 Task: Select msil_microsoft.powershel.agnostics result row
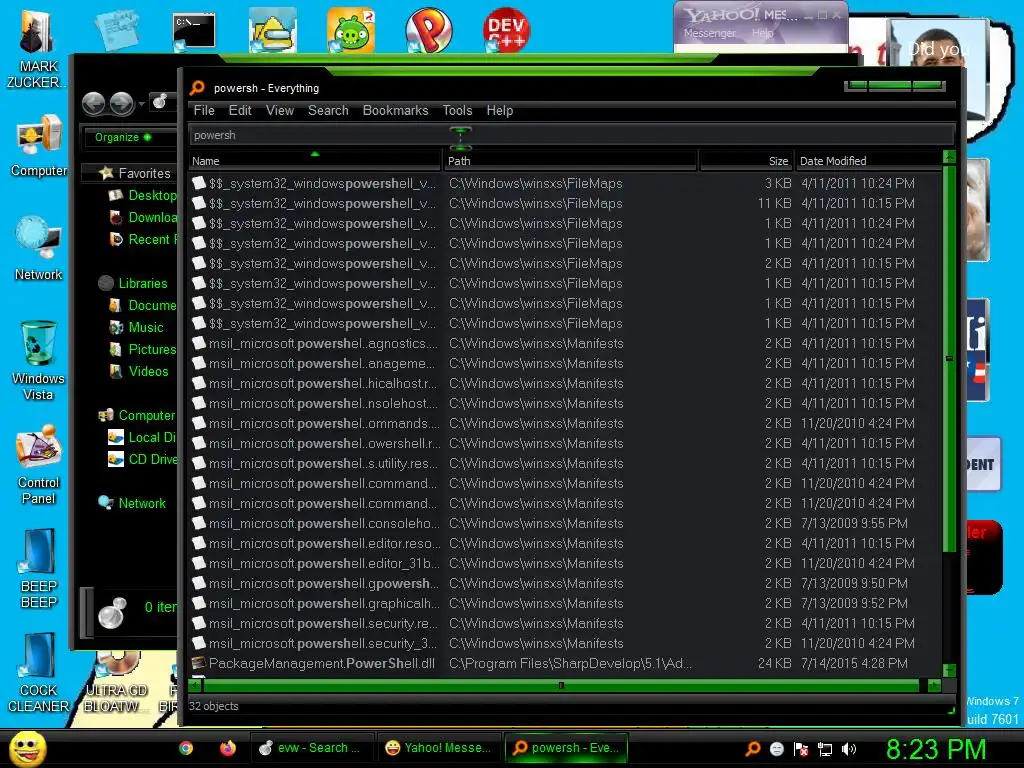(565, 344)
